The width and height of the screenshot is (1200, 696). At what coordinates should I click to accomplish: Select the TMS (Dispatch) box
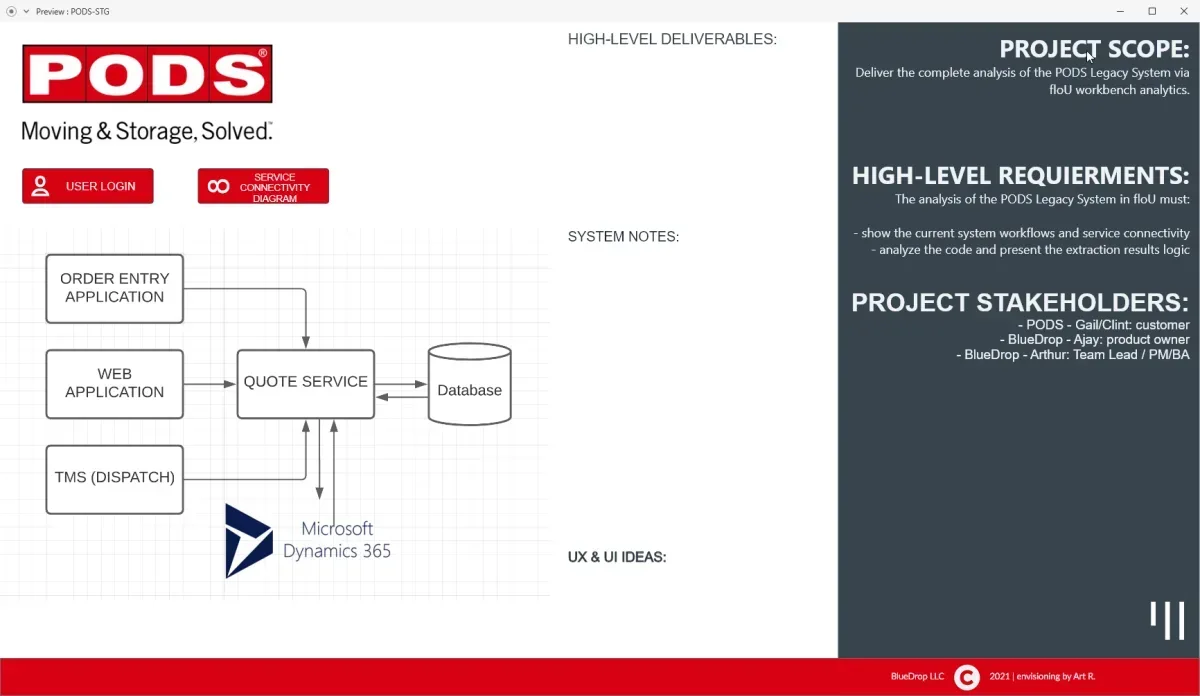coord(115,479)
